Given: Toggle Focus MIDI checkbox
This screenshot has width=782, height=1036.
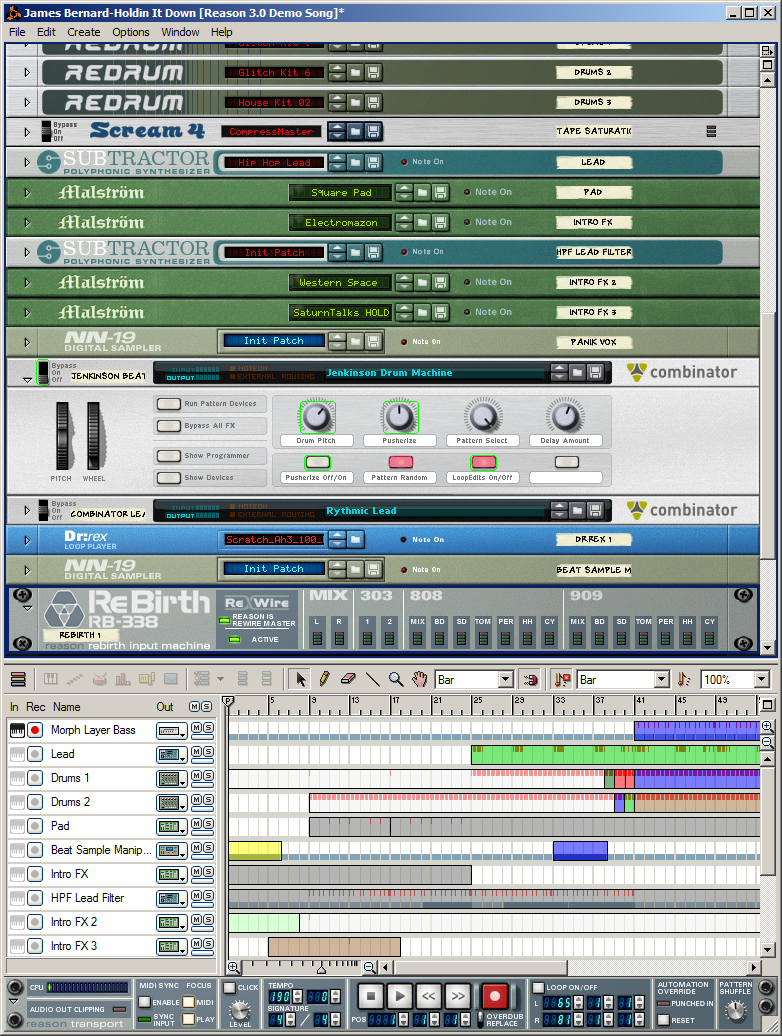Looking at the screenshot, I should pos(189,1002).
